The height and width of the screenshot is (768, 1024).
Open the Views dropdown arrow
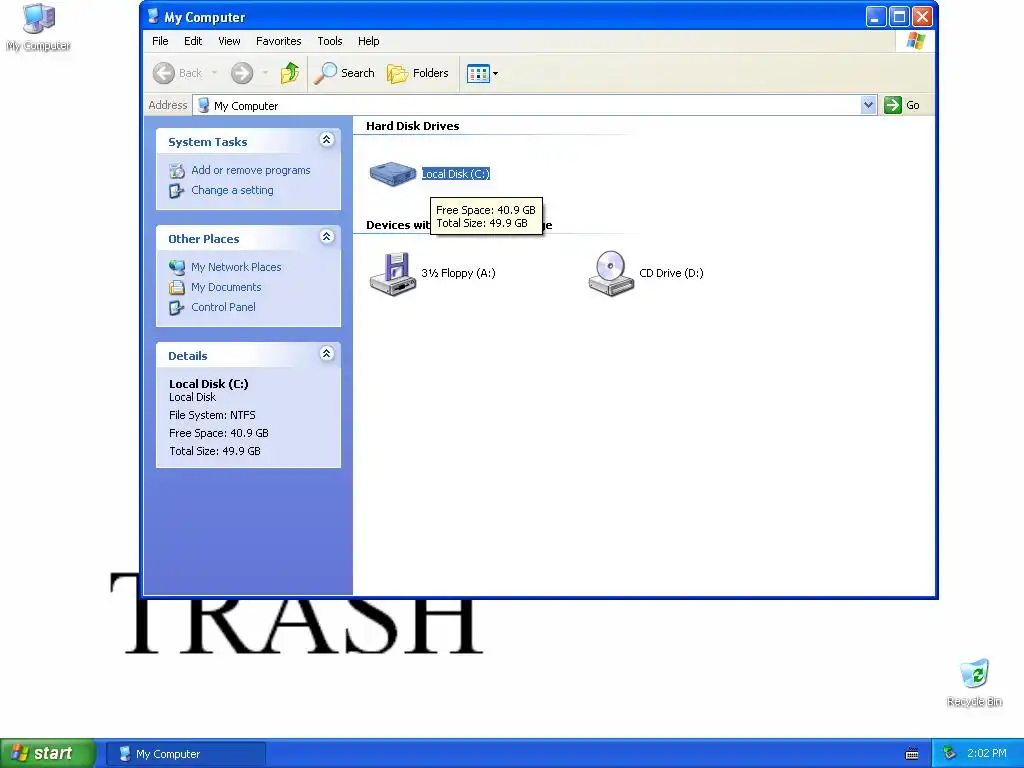pos(496,74)
